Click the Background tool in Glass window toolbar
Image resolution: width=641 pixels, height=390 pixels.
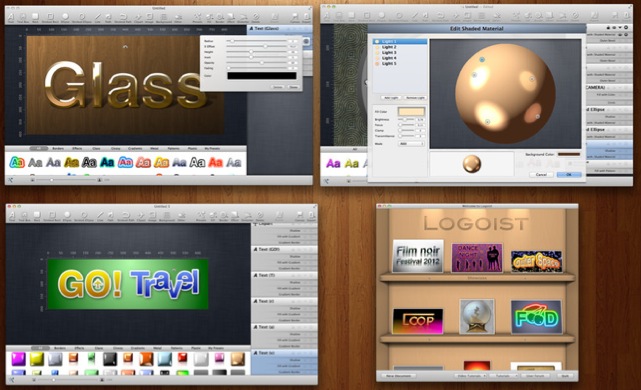click(164, 18)
